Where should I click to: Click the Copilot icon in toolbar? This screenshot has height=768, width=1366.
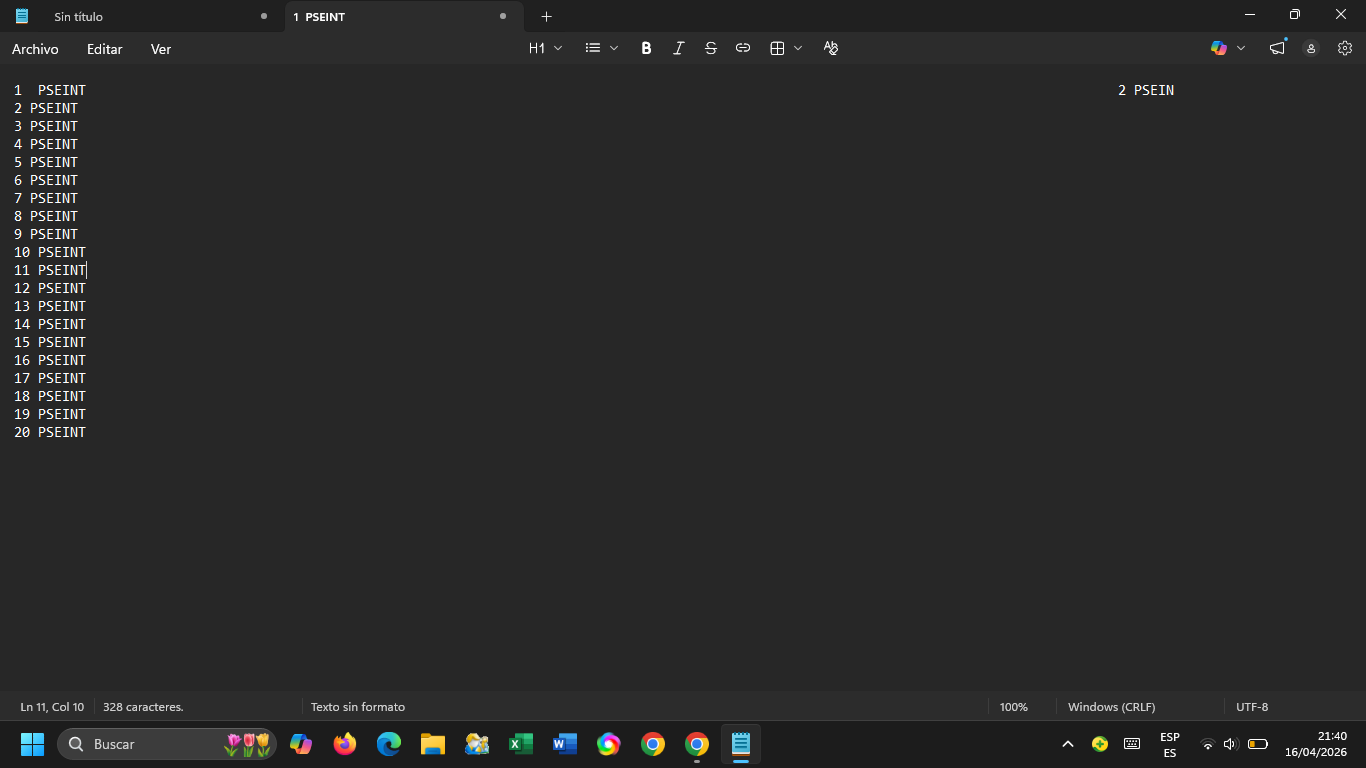(x=1219, y=48)
